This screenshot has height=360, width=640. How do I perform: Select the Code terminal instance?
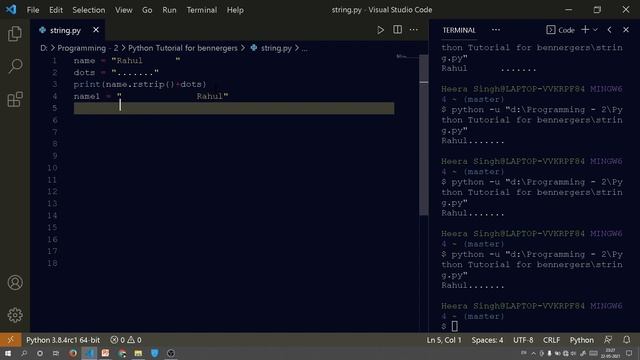(560, 30)
